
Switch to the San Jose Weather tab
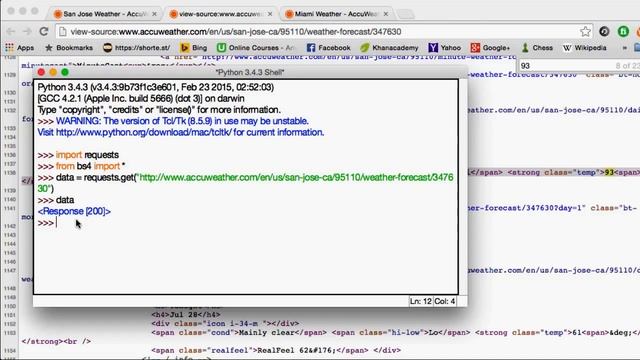point(105,14)
